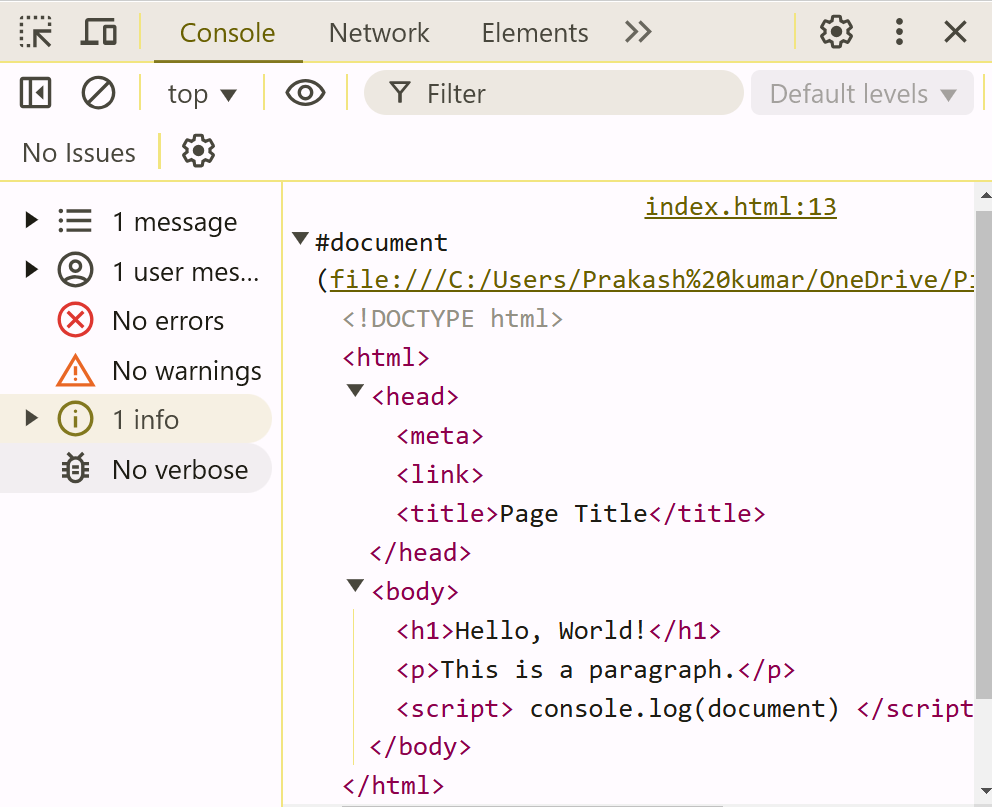The width and height of the screenshot is (992, 807).
Task: Open the top JavaScript context dropdown
Action: (202, 94)
